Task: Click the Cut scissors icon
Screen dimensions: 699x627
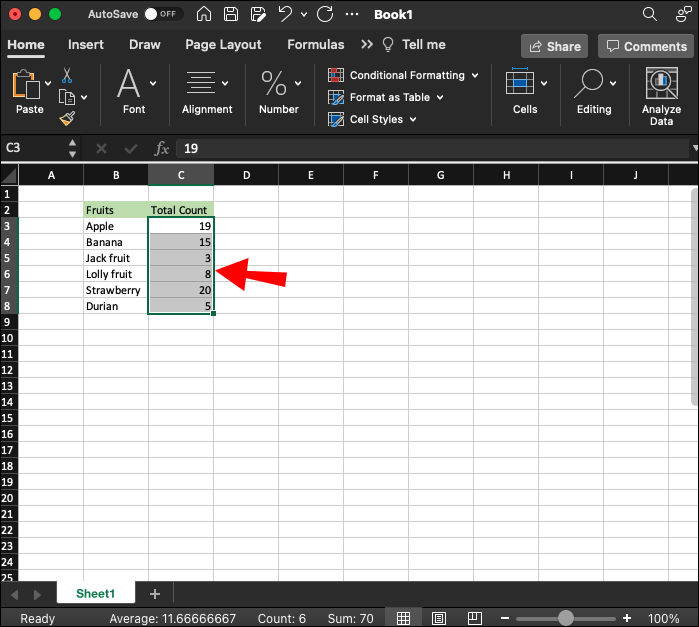Action: 67,75
